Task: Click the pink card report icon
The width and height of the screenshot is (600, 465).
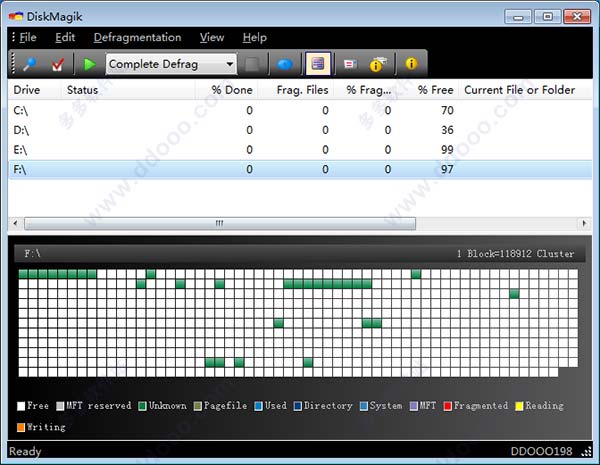Action: coord(350,64)
